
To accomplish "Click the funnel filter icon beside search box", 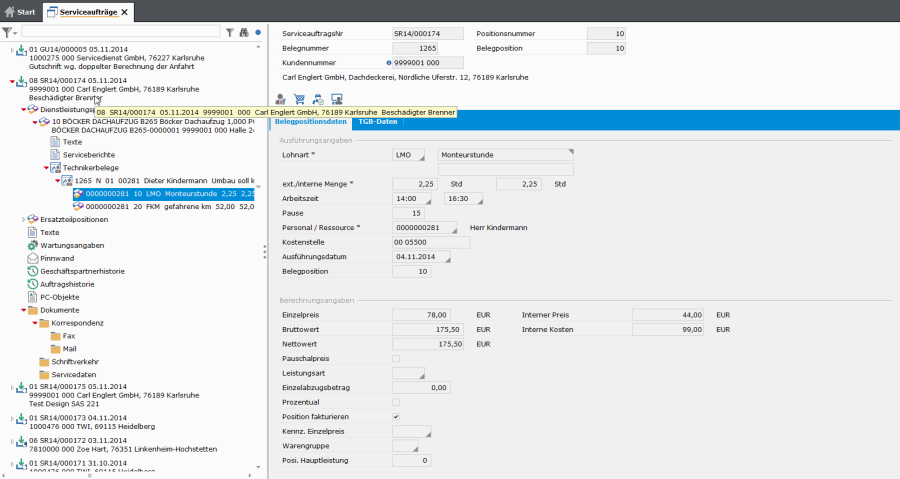I will [229, 32].
